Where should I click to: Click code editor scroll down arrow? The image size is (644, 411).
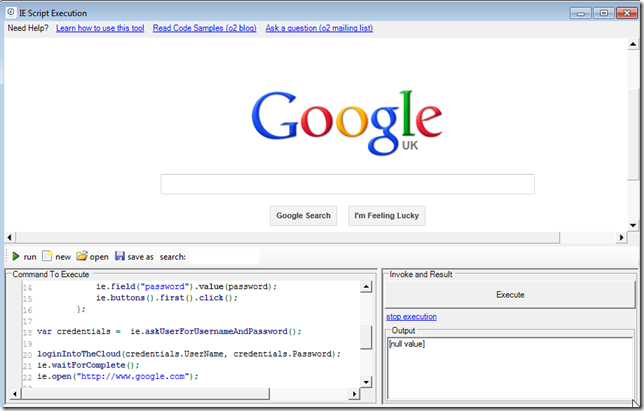(366, 382)
